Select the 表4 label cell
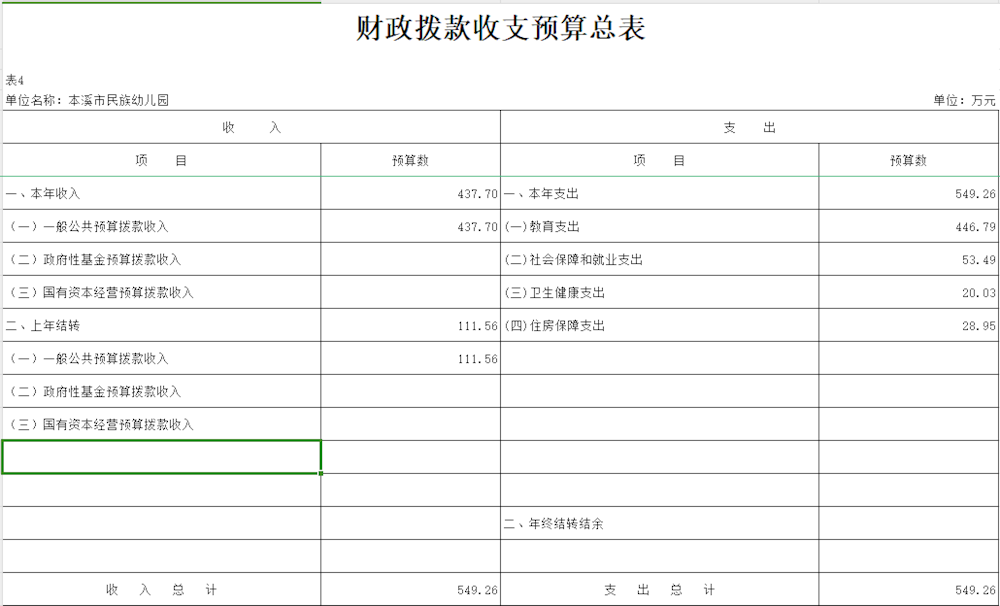 click(x=15, y=80)
